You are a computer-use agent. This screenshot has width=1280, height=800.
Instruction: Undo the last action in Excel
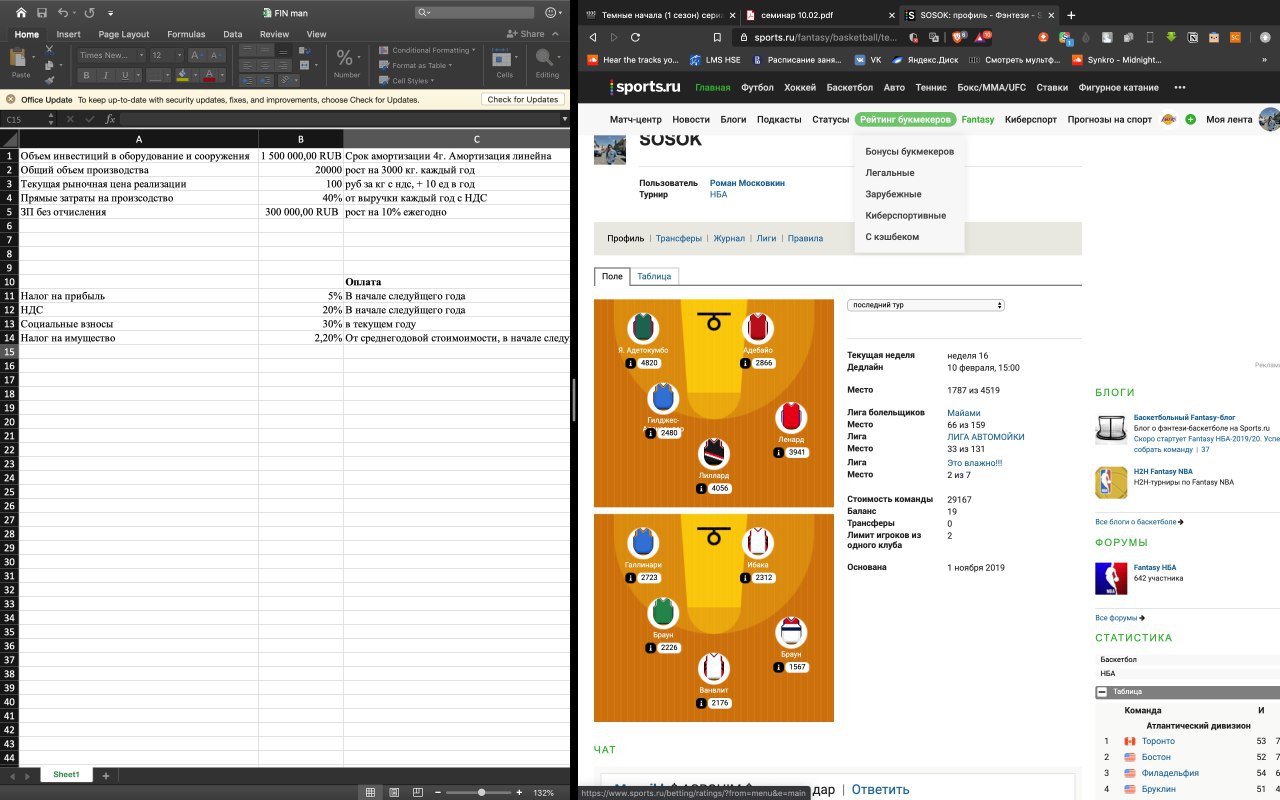tap(63, 13)
